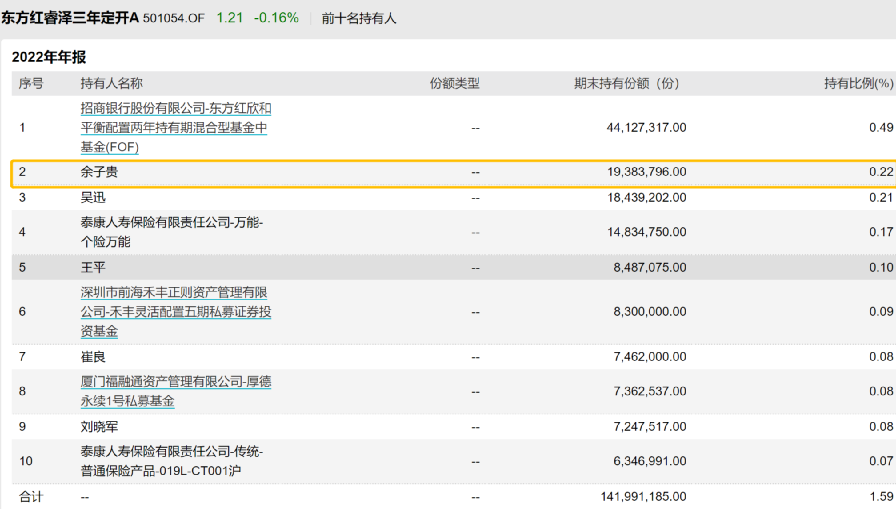Select holder name 王平
The height and width of the screenshot is (509, 896).
point(93,267)
